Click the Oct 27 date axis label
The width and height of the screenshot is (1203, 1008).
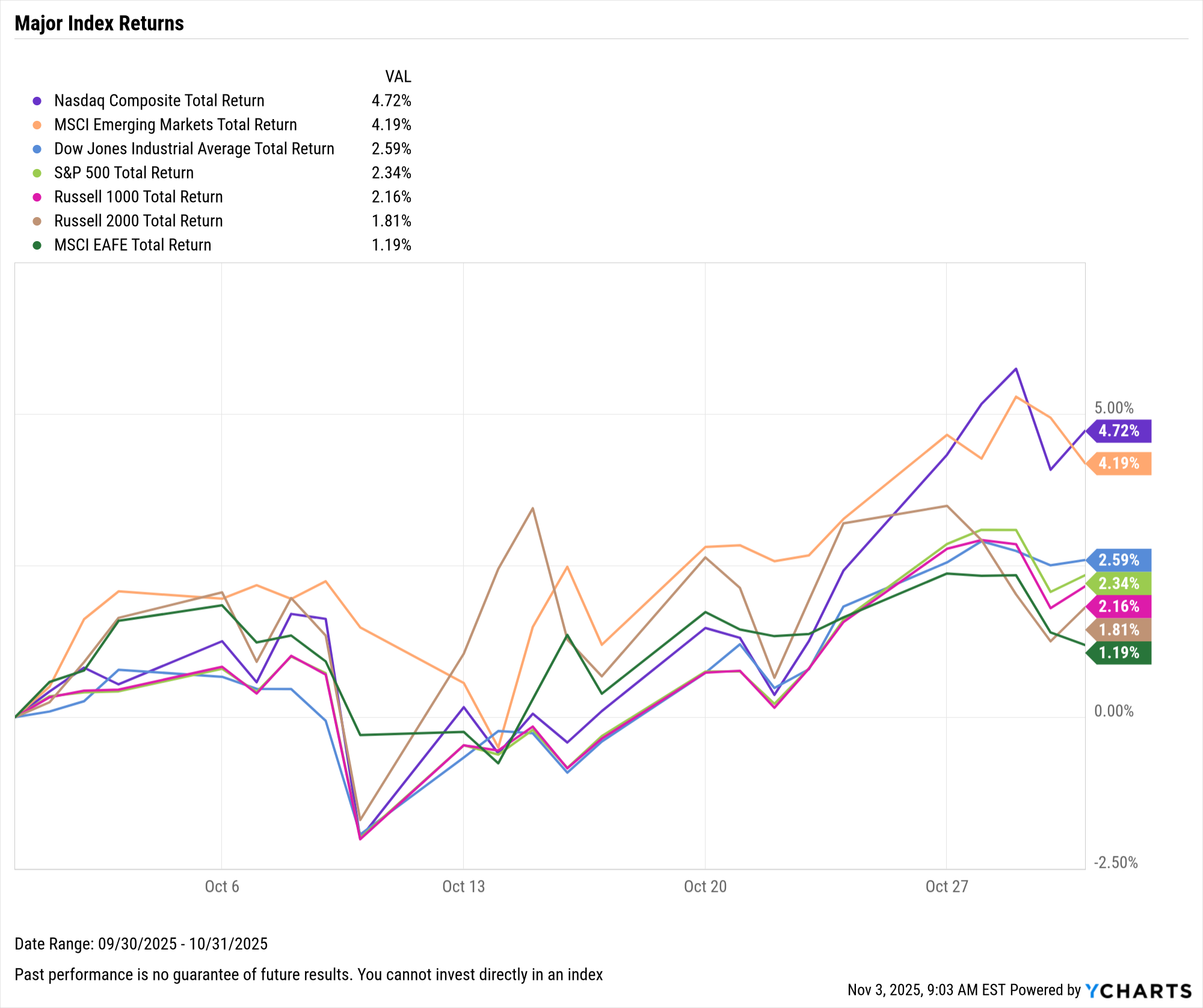pos(947,887)
